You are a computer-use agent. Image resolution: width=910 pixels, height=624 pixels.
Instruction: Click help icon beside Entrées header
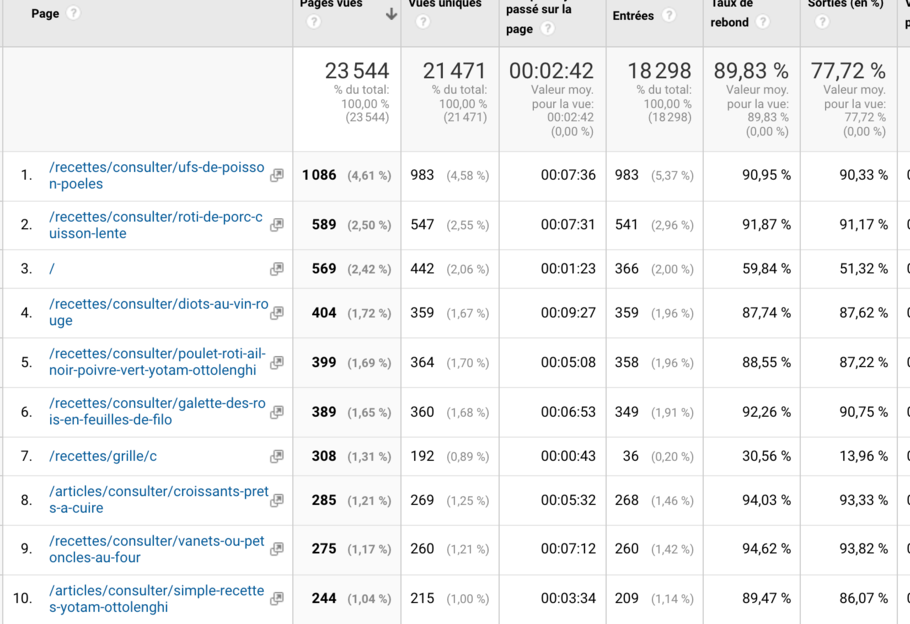click(x=669, y=16)
